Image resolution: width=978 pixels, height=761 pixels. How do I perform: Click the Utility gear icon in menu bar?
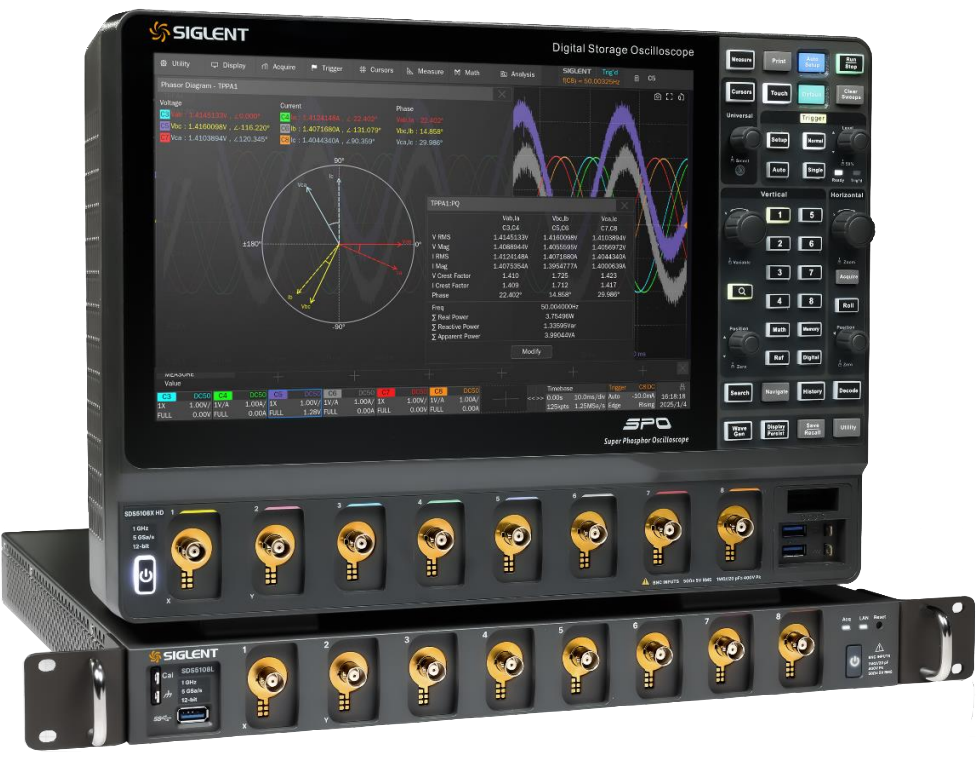[166, 64]
